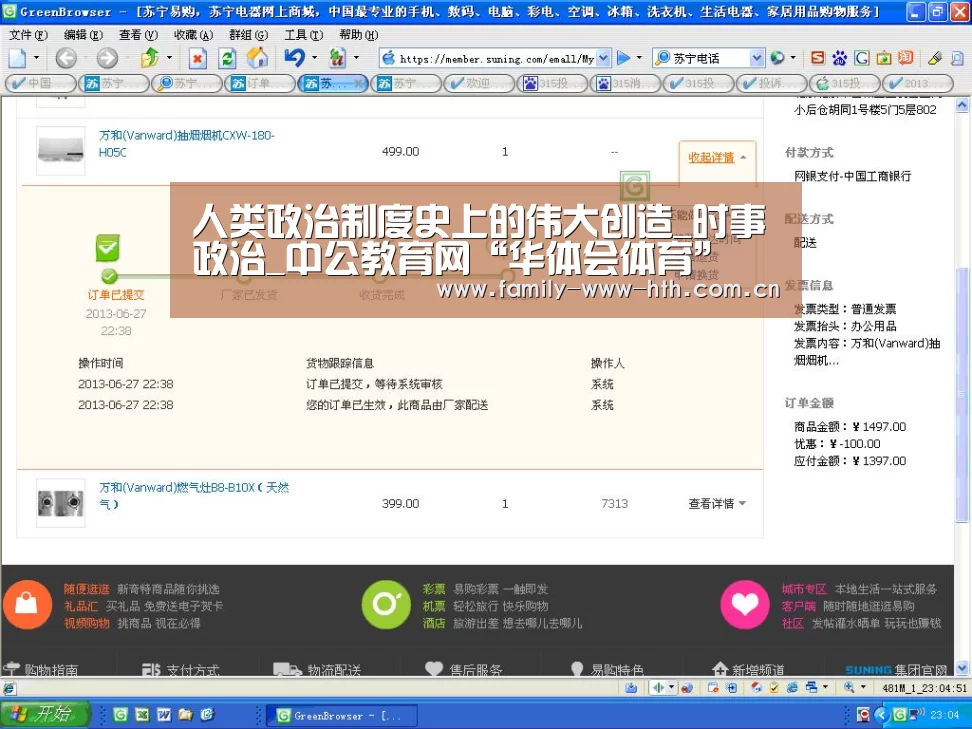Open the 收藏(A) menu
The height and width of the screenshot is (729, 972).
193,35
